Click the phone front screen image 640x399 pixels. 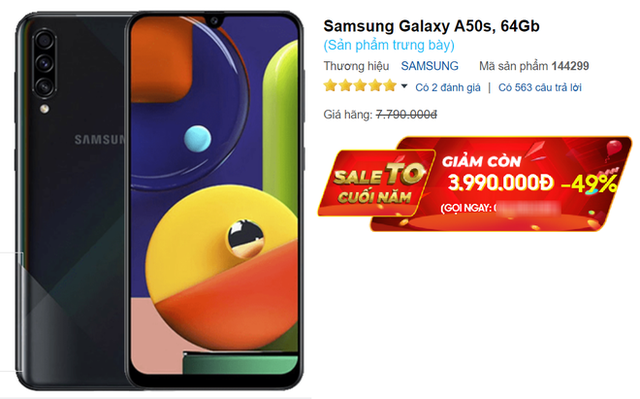[215, 200]
